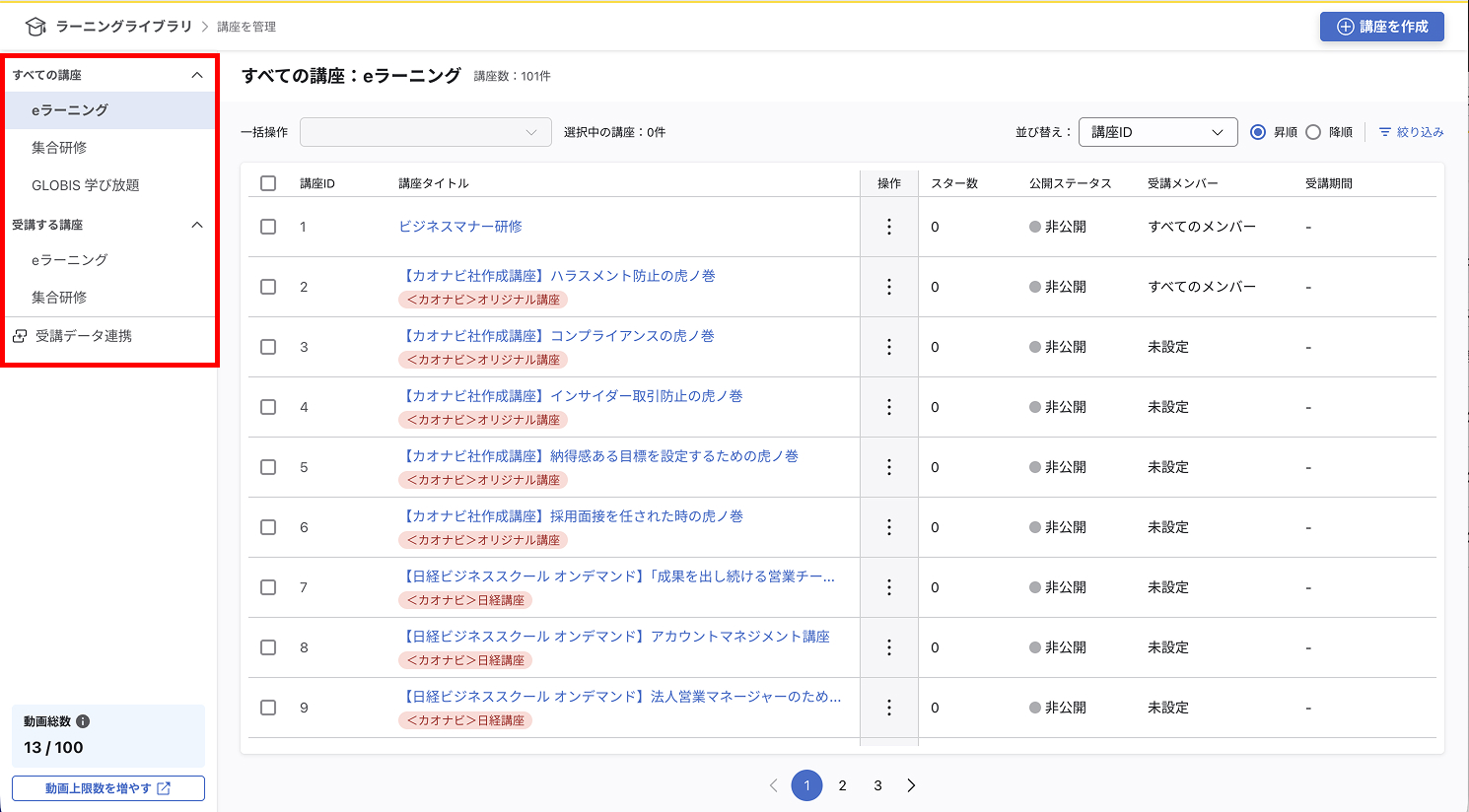Open the アカウントマネジメント講座 course link
Image resolution: width=1469 pixels, height=812 pixels.
[x=614, y=637]
